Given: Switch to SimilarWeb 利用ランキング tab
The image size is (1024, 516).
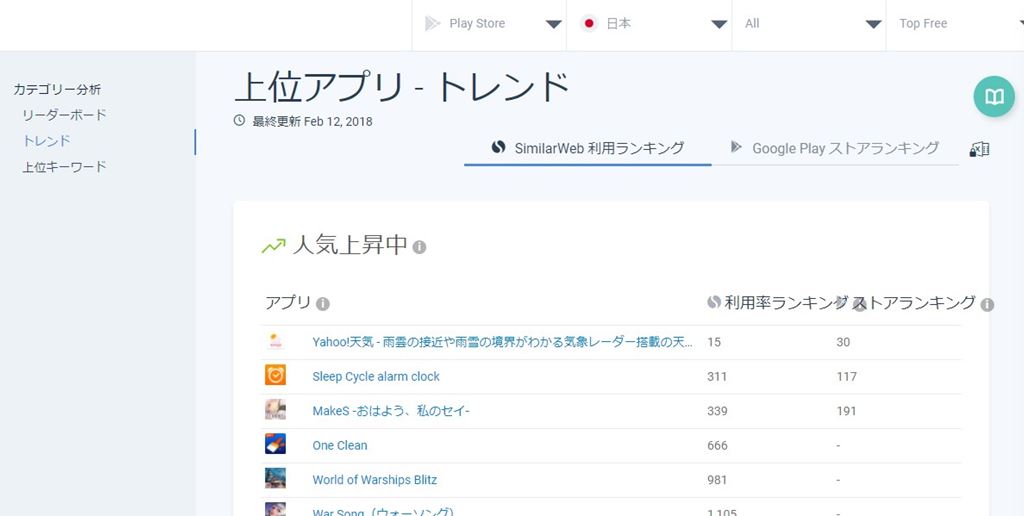Looking at the screenshot, I should point(588,148).
